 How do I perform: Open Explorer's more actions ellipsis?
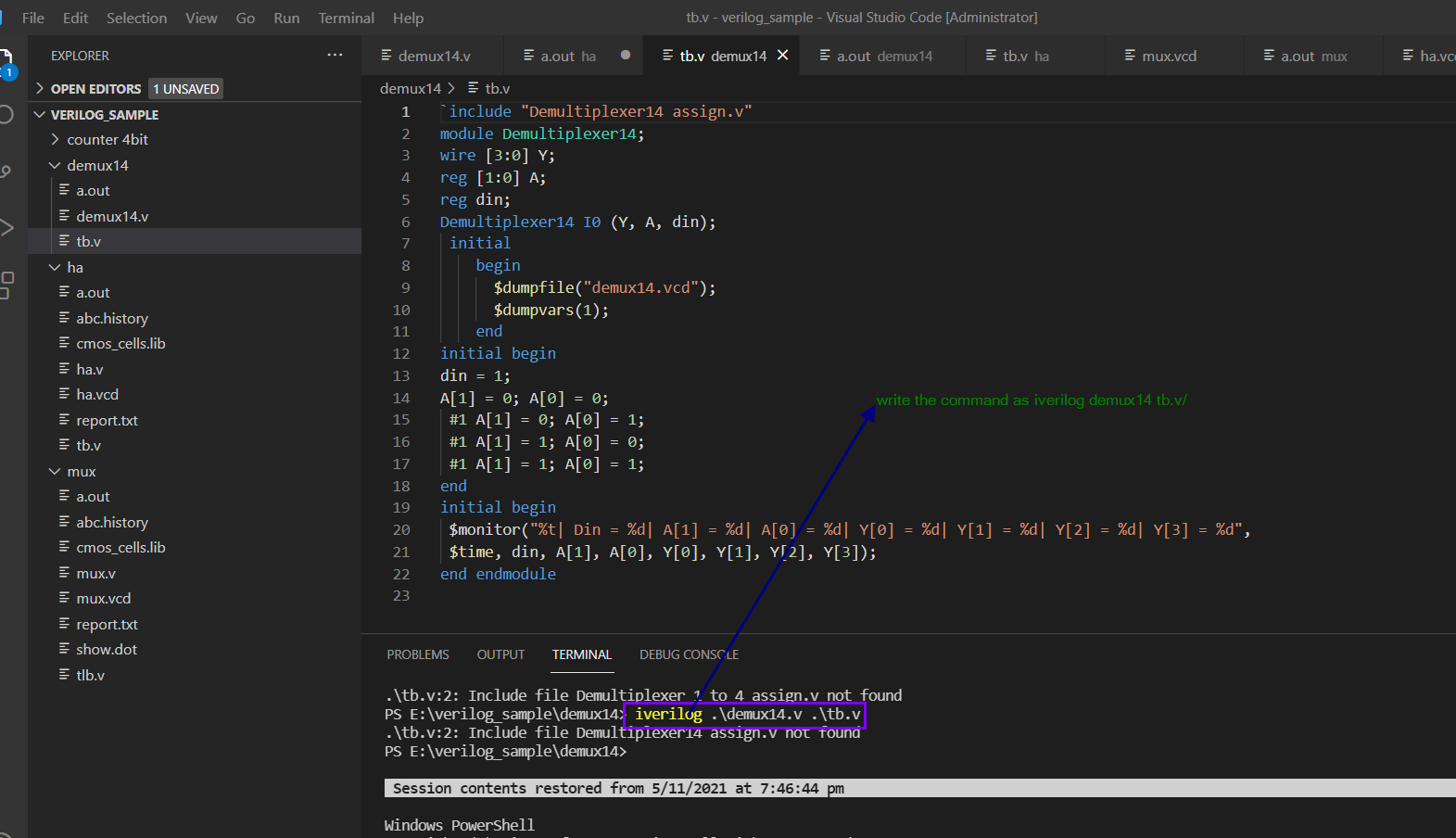(335, 56)
